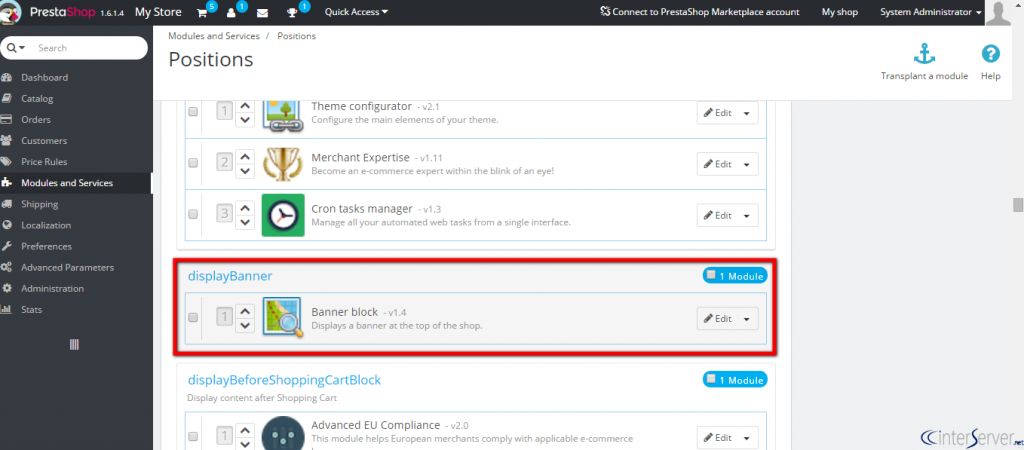Open the System Administrator dropdown

(x=931, y=12)
